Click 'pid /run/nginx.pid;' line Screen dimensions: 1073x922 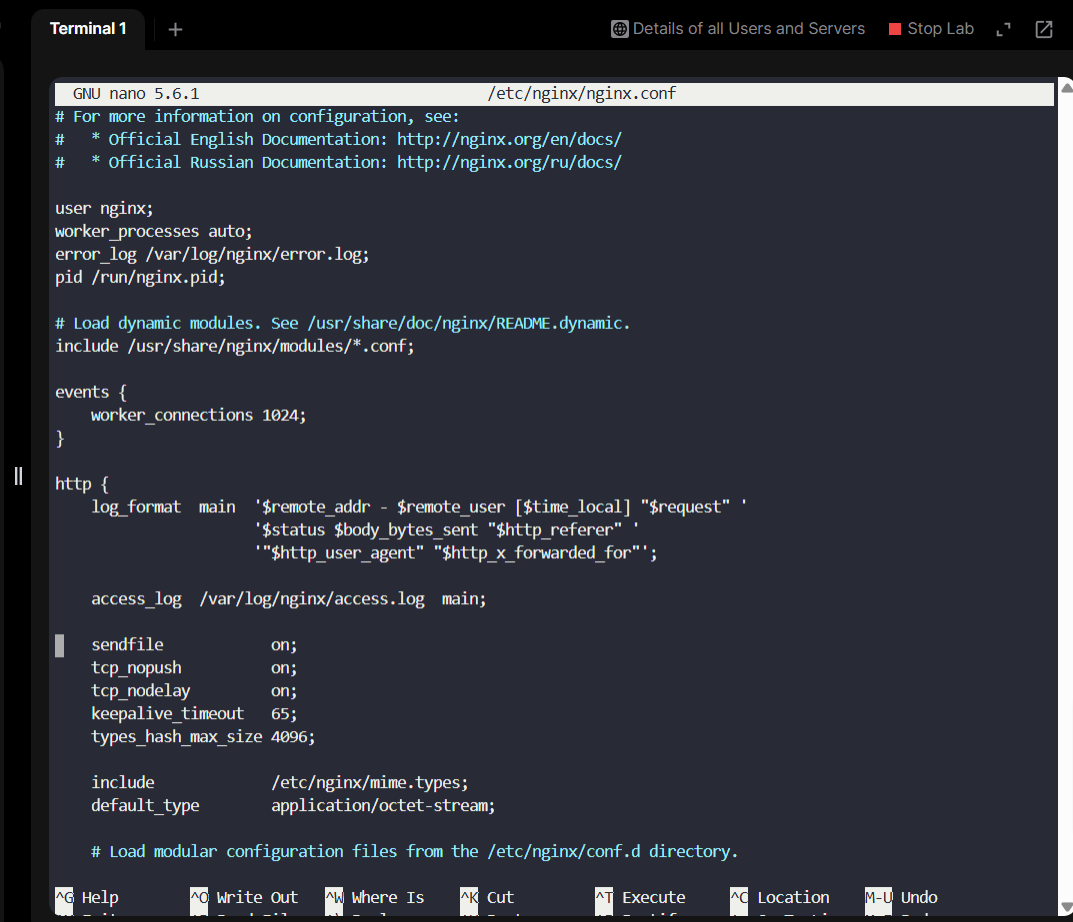click(x=140, y=277)
